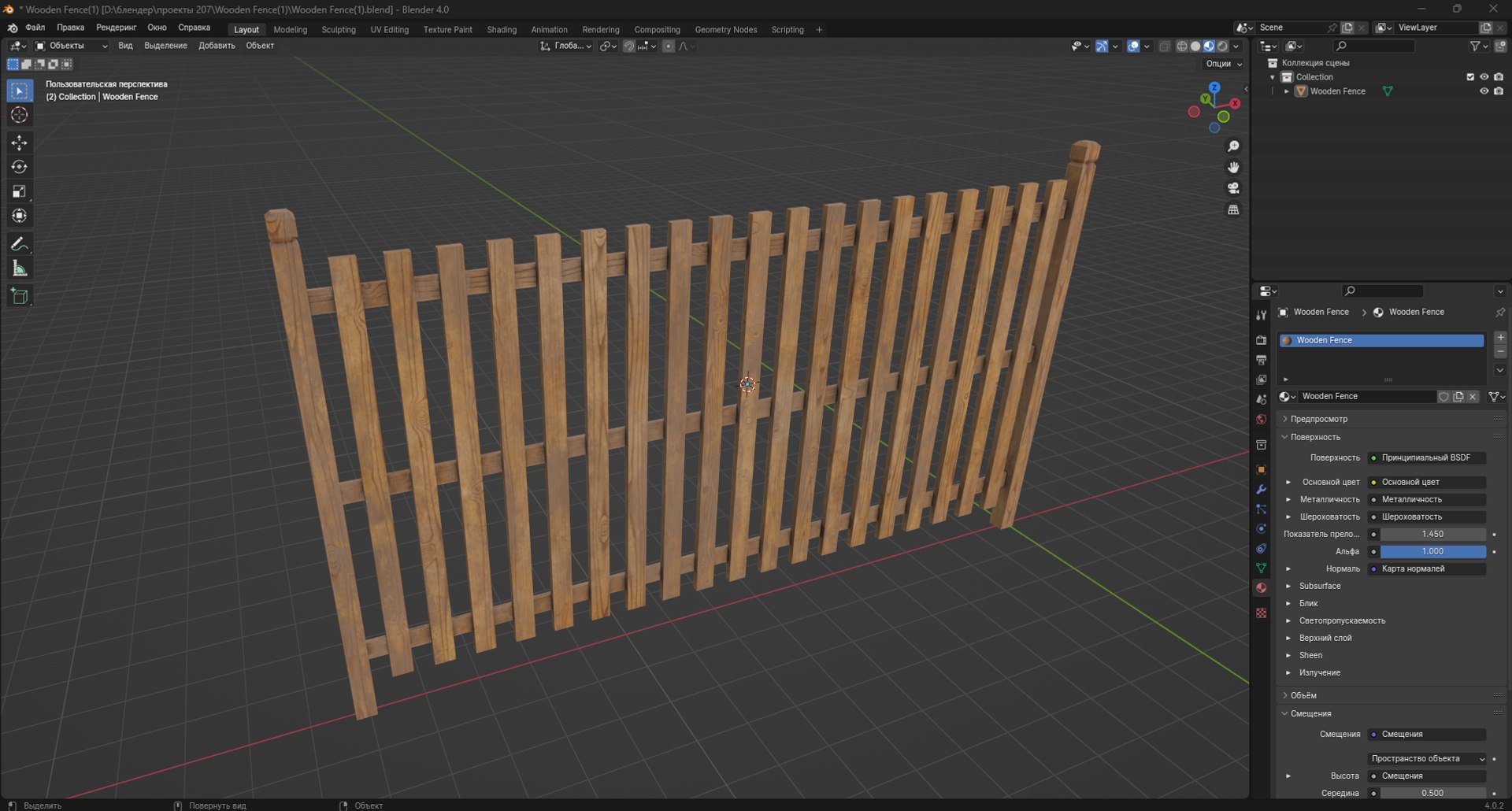This screenshot has height=811, width=1512.
Task: Open the Modifiers wrench tab
Action: point(1261,489)
